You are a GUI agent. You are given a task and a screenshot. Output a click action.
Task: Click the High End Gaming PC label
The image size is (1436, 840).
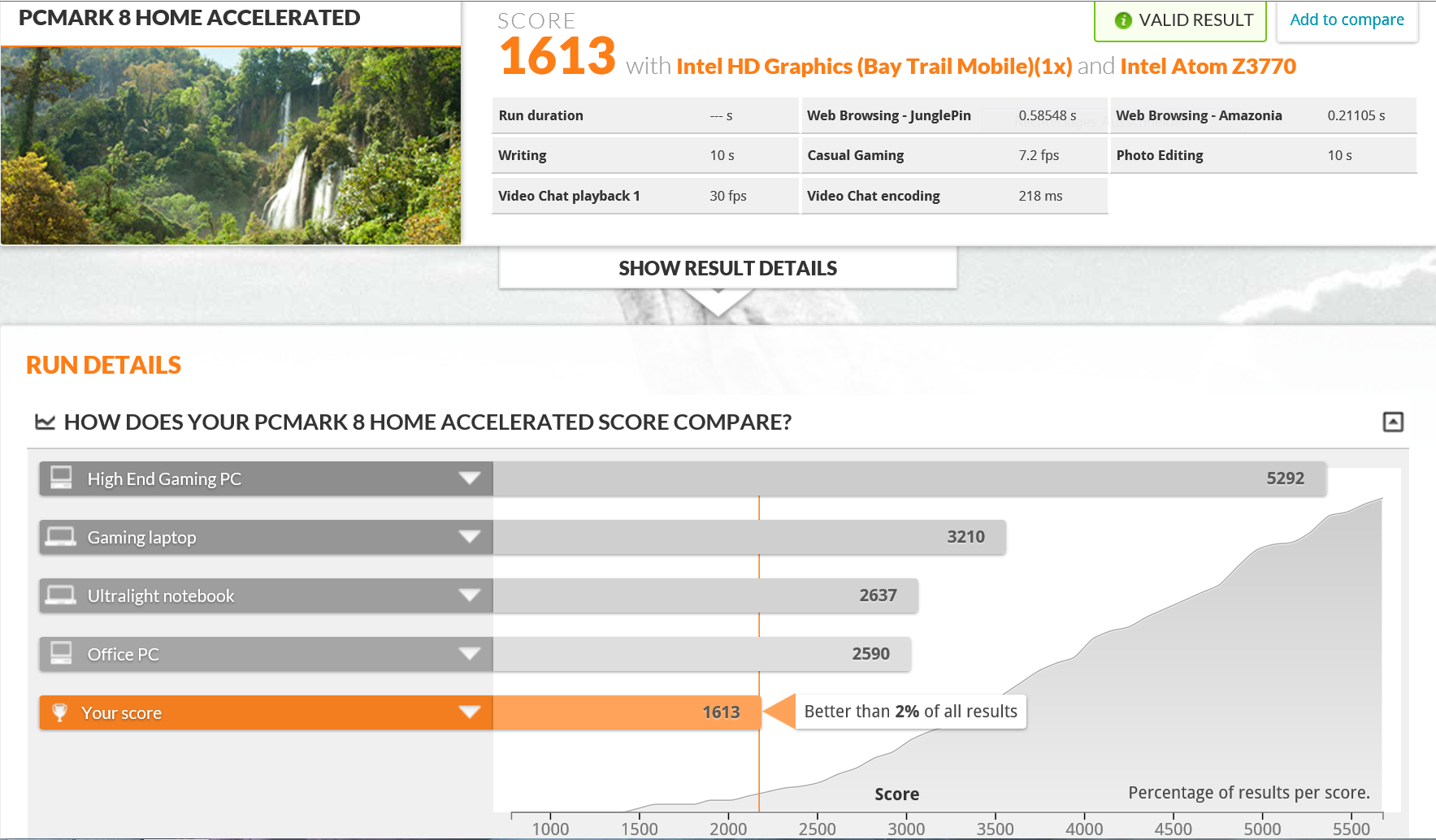(164, 479)
